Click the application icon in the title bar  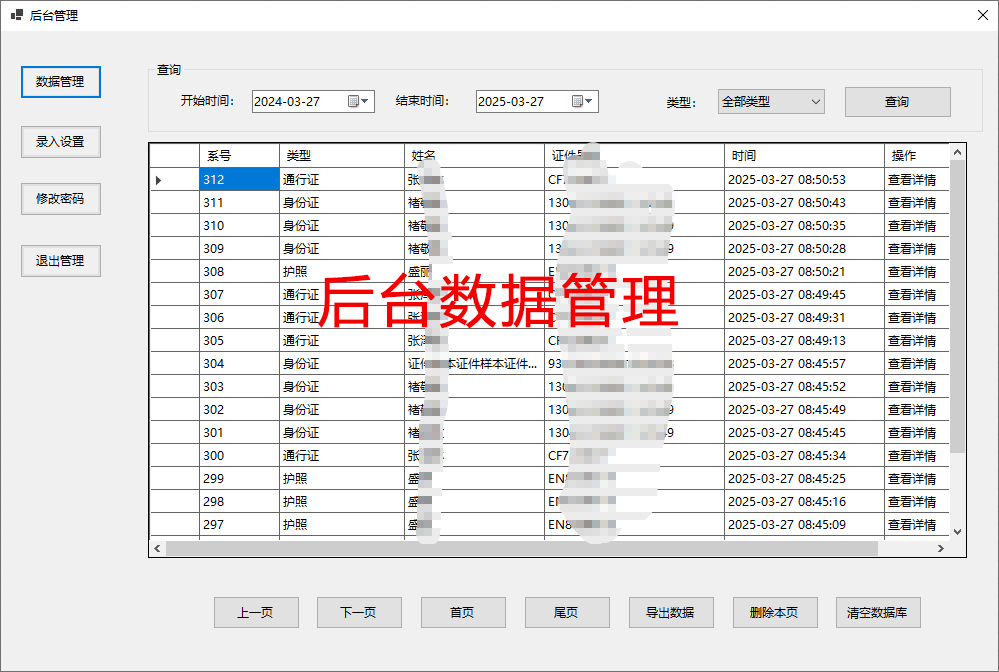tap(14, 14)
